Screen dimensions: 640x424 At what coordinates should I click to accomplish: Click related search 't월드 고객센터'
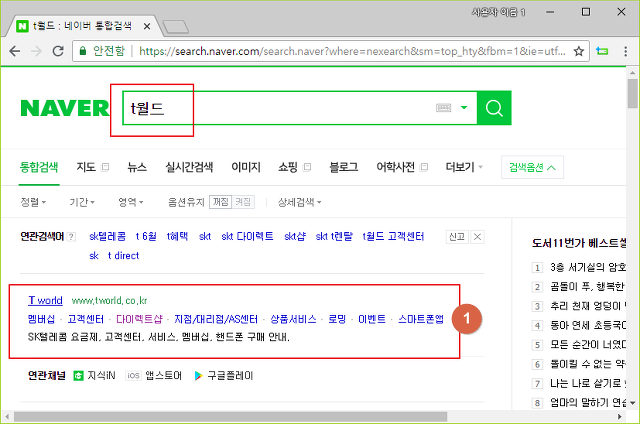[393, 236]
